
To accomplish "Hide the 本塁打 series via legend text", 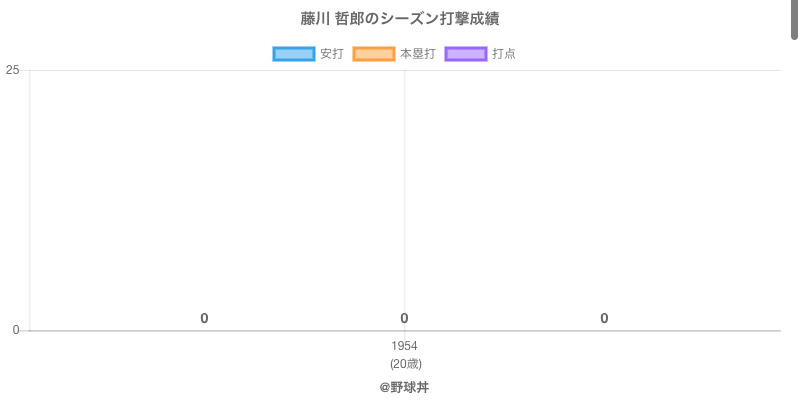I will 417,54.
